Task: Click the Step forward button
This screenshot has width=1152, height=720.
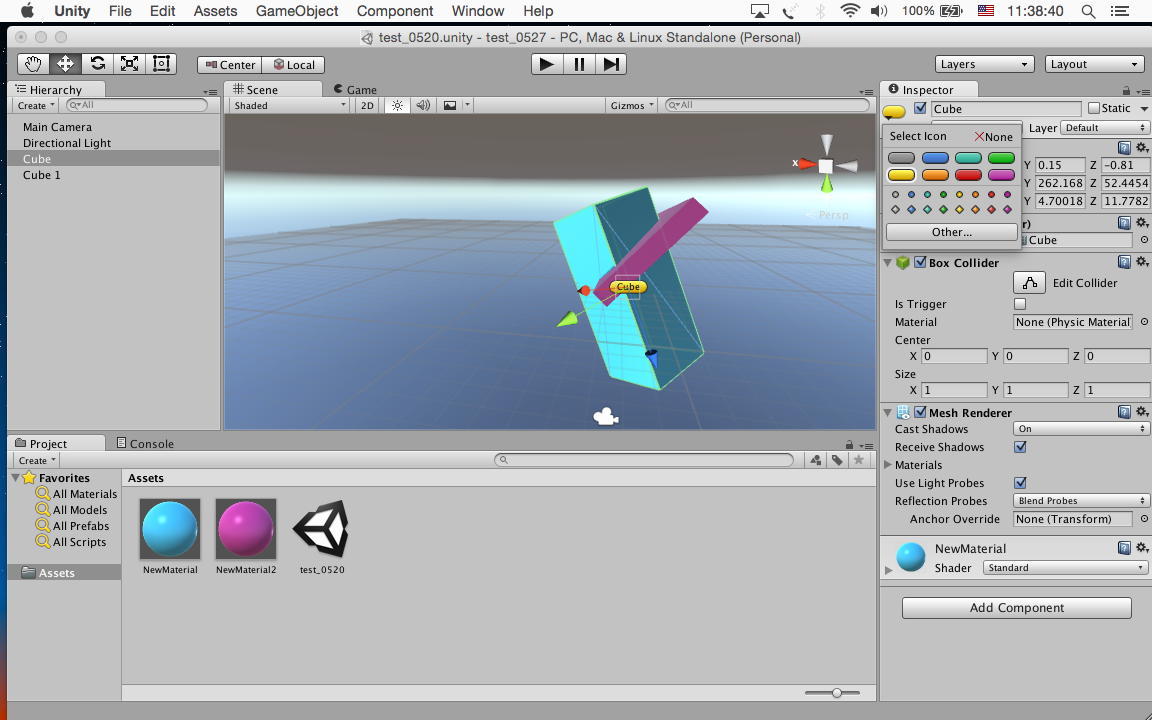Action: 611,64
